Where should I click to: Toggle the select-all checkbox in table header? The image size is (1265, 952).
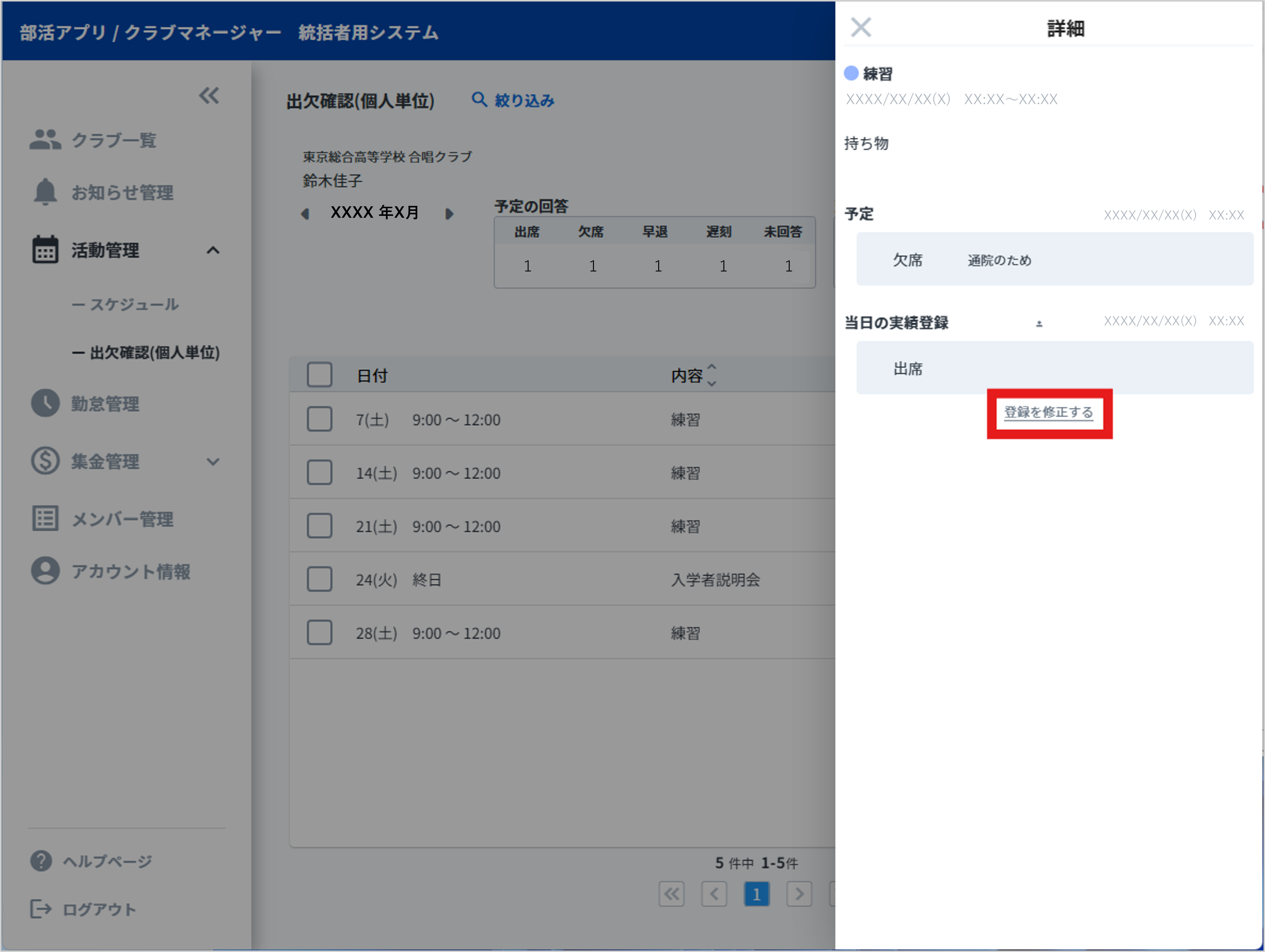point(319,375)
